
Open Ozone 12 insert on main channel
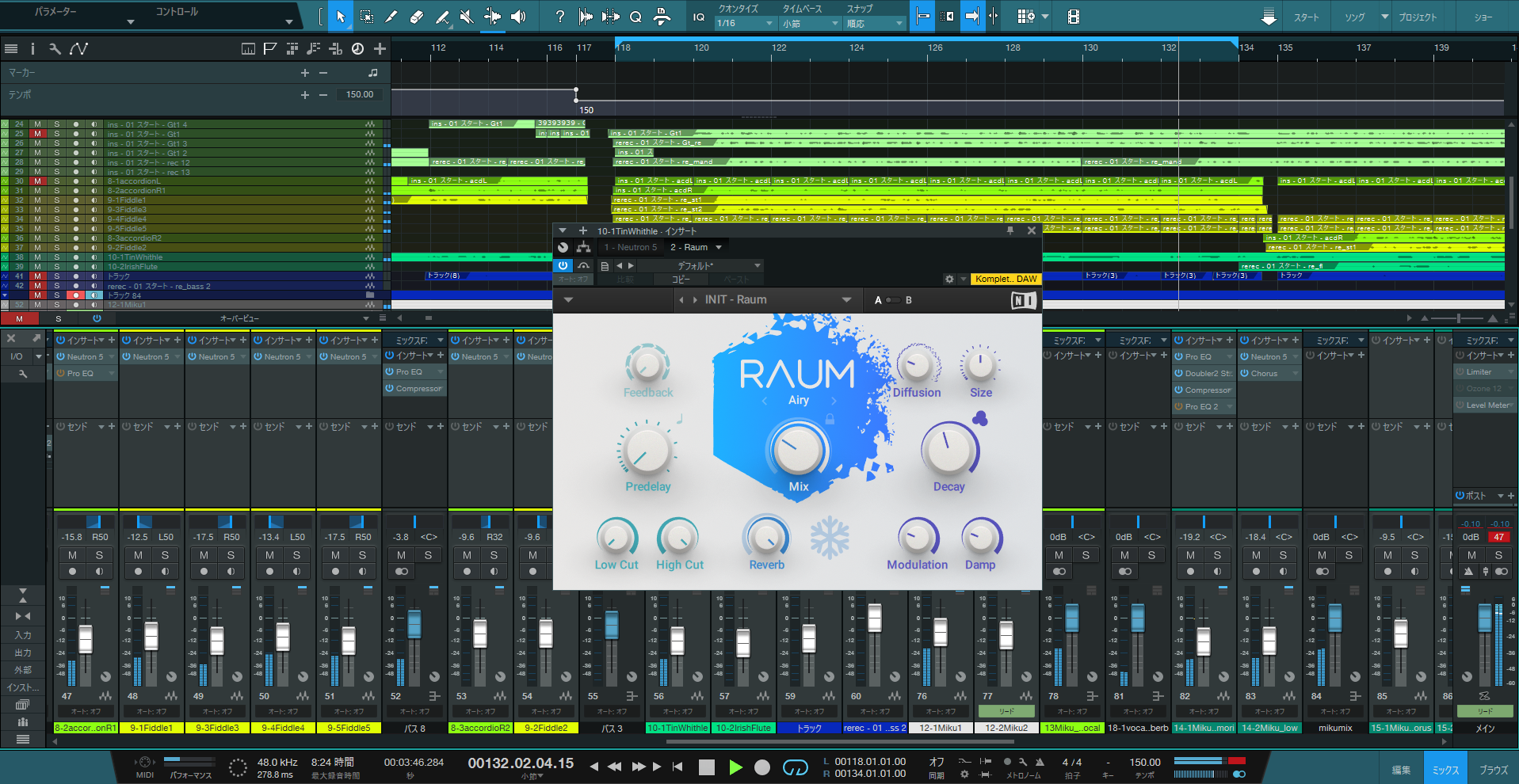tap(1483, 389)
